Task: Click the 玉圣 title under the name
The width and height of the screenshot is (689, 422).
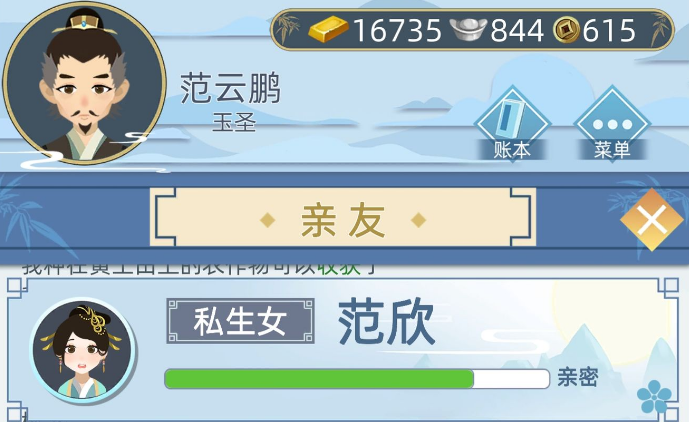Action: (x=234, y=122)
